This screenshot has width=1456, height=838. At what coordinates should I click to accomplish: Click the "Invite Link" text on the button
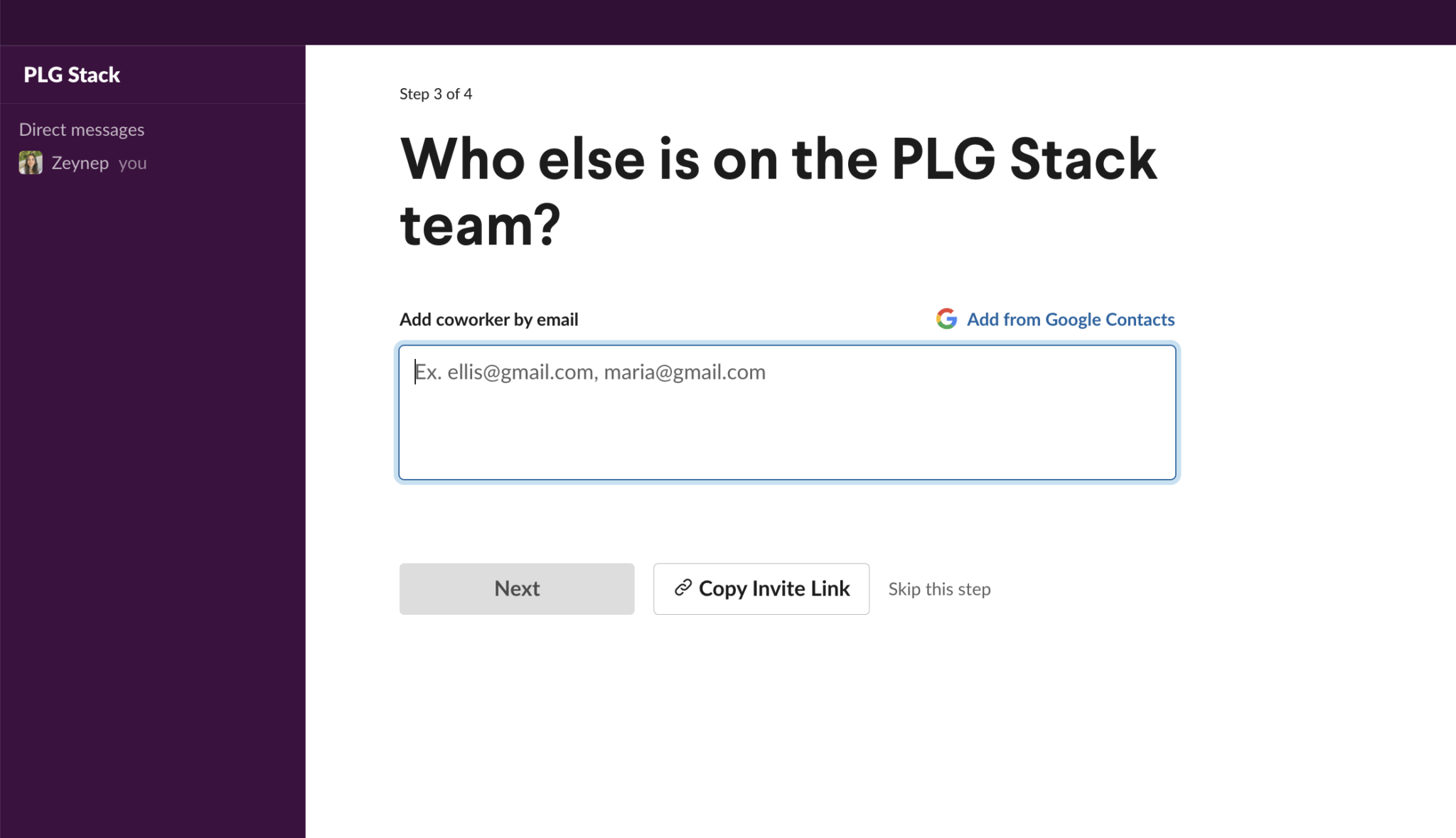click(x=801, y=589)
